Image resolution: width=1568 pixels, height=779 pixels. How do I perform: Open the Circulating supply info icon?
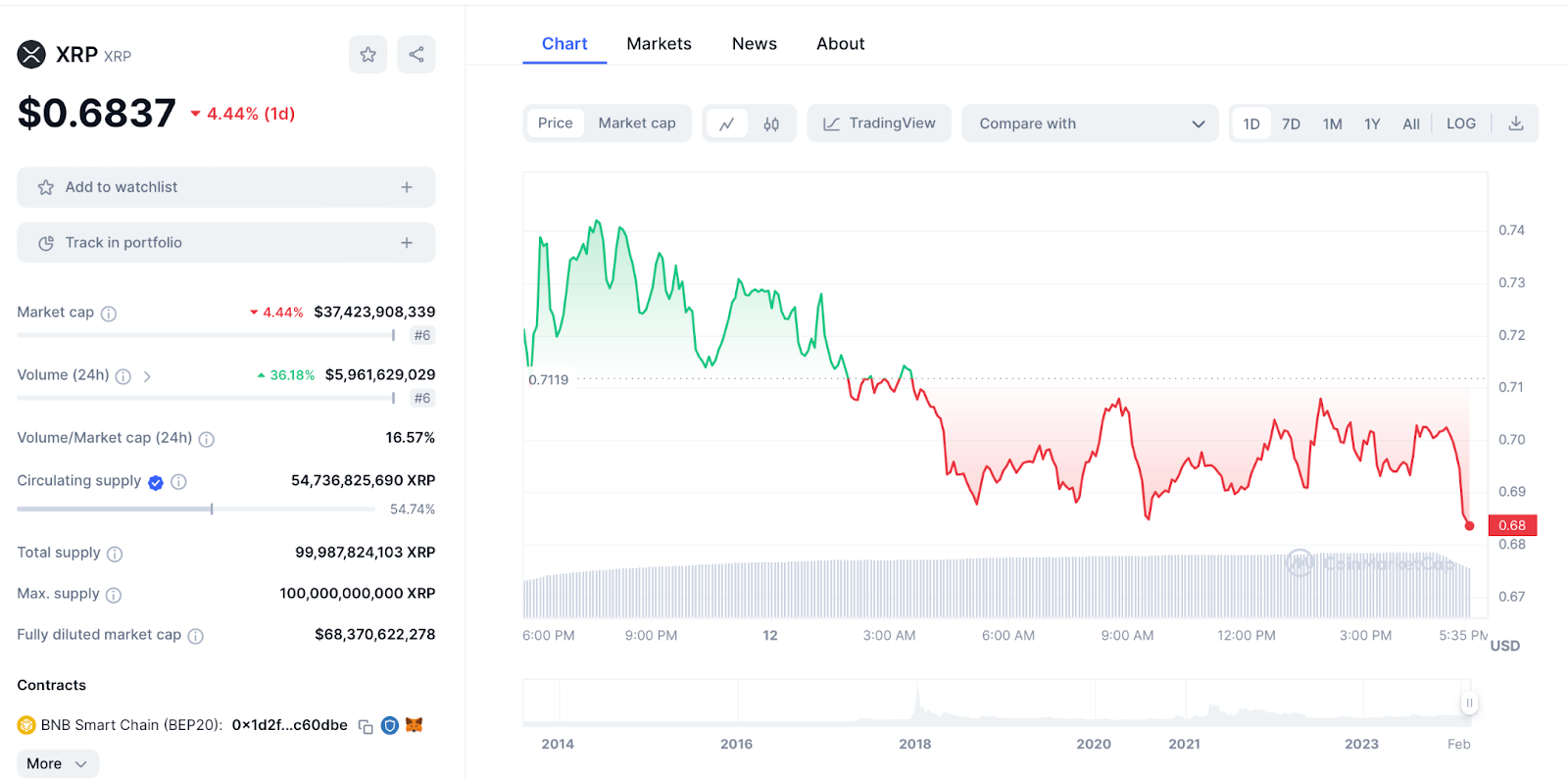tap(178, 482)
